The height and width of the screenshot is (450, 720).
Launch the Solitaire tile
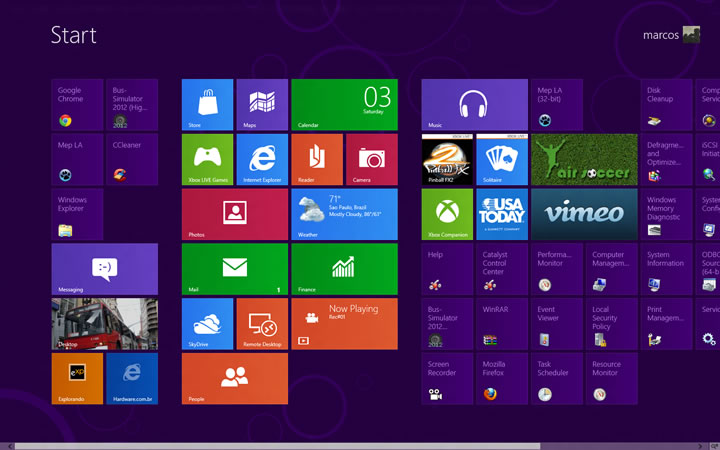tap(502, 159)
